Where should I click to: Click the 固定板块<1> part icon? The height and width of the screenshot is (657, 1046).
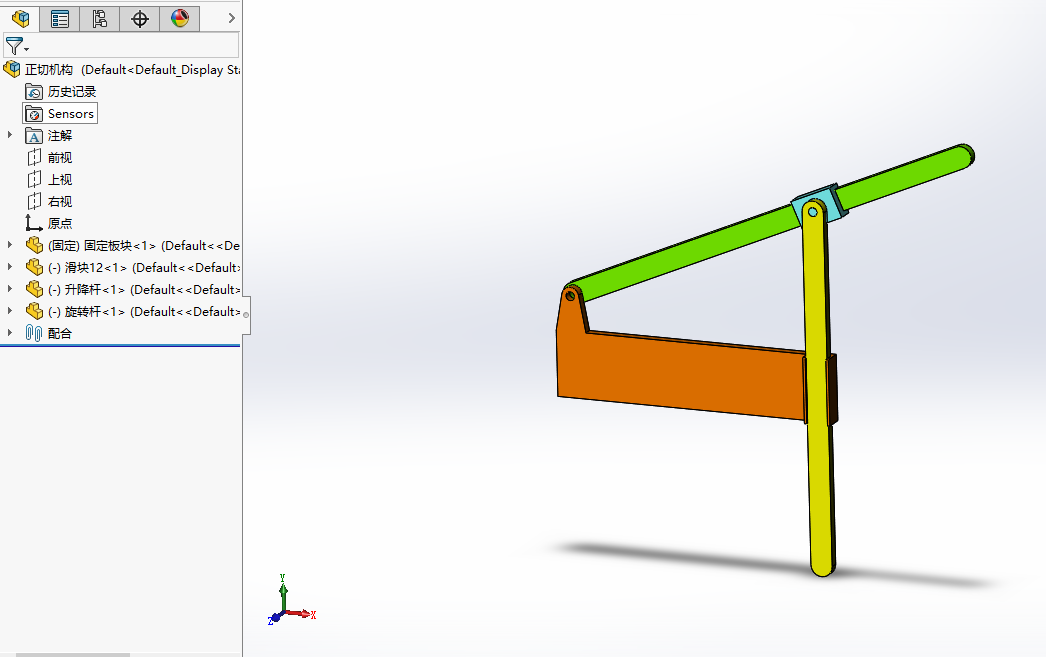(34, 245)
